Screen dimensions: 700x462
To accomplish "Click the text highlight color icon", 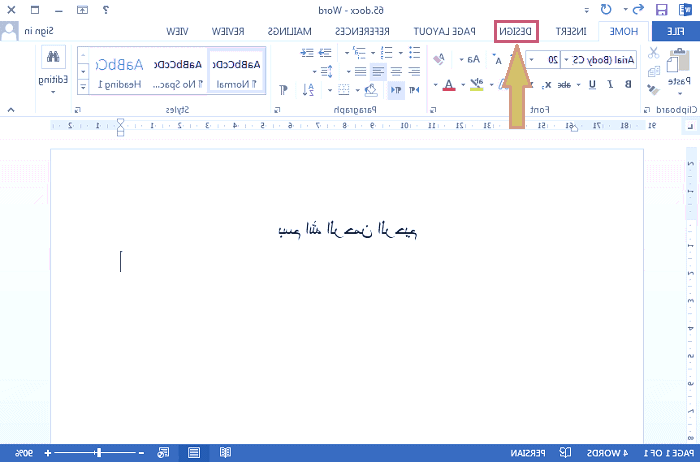I will coord(477,84).
